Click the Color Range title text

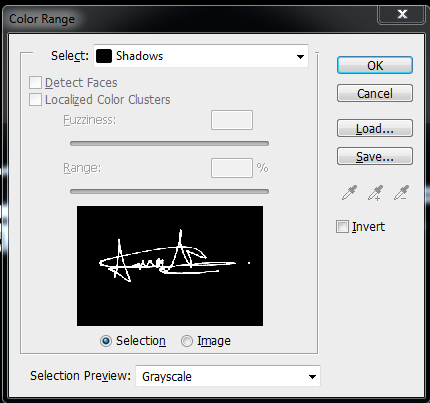tap(42, 19)
